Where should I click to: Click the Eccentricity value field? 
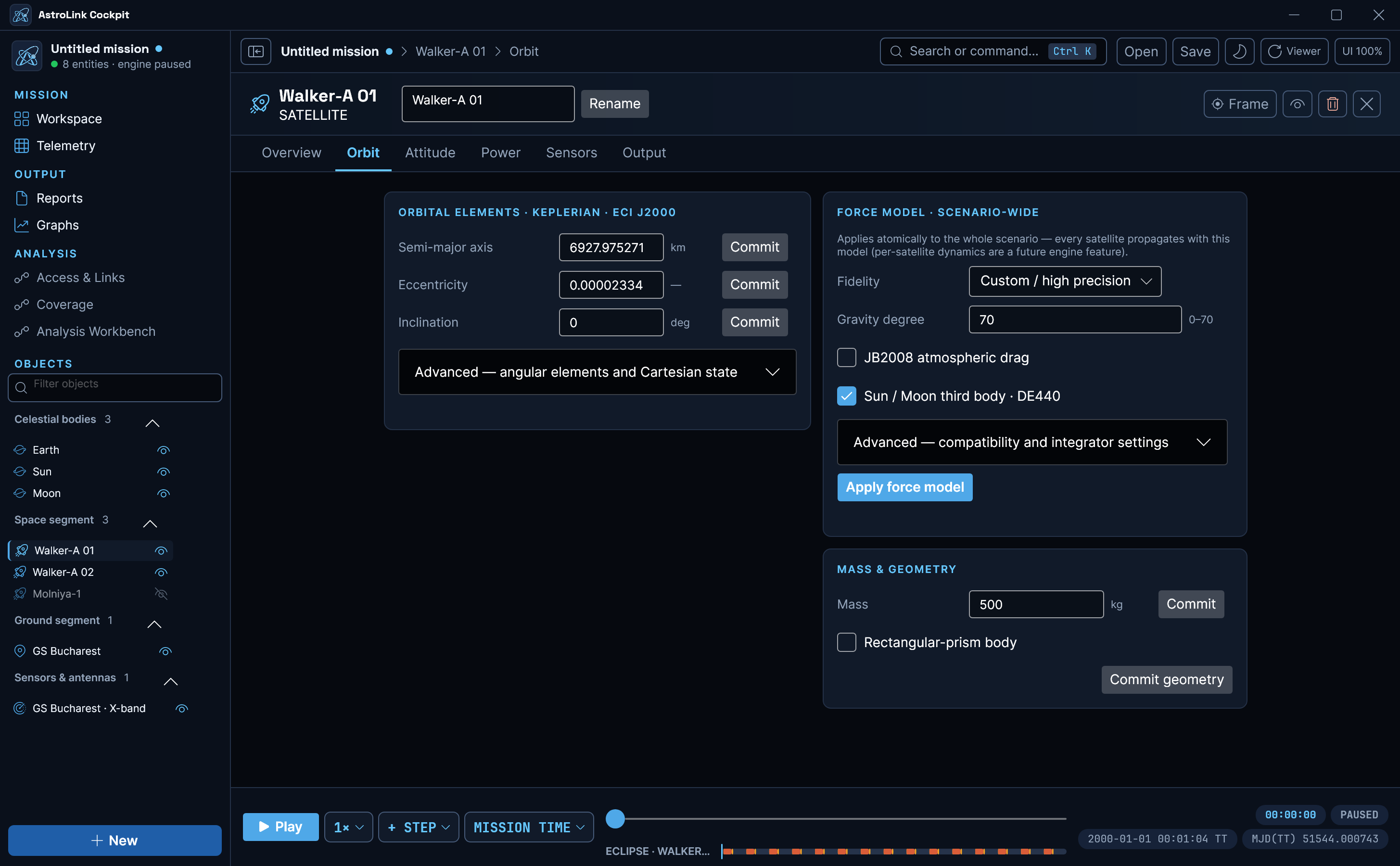click(x=611, y=285)
